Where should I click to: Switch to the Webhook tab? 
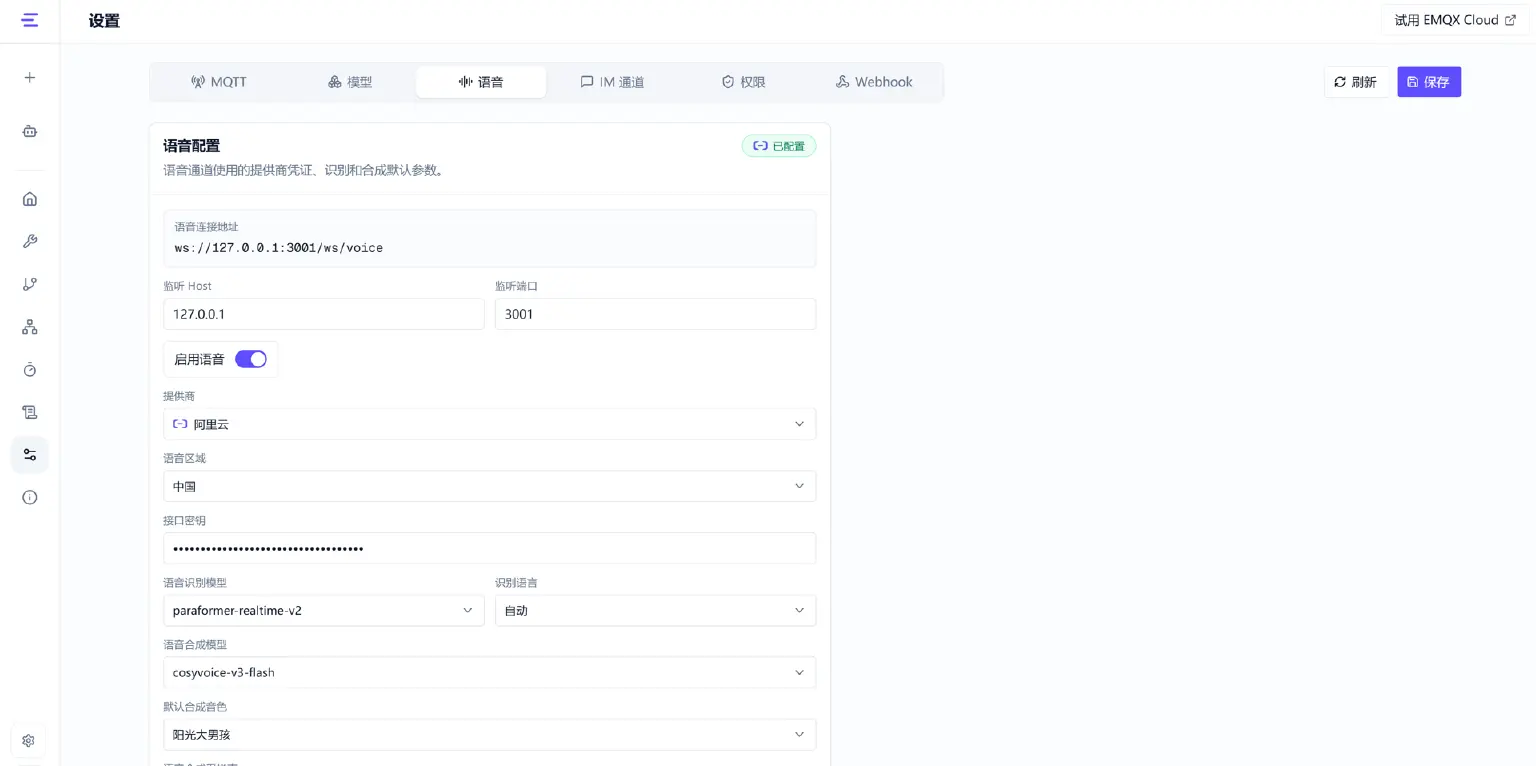pyautogui.click(x=874, y=82)
